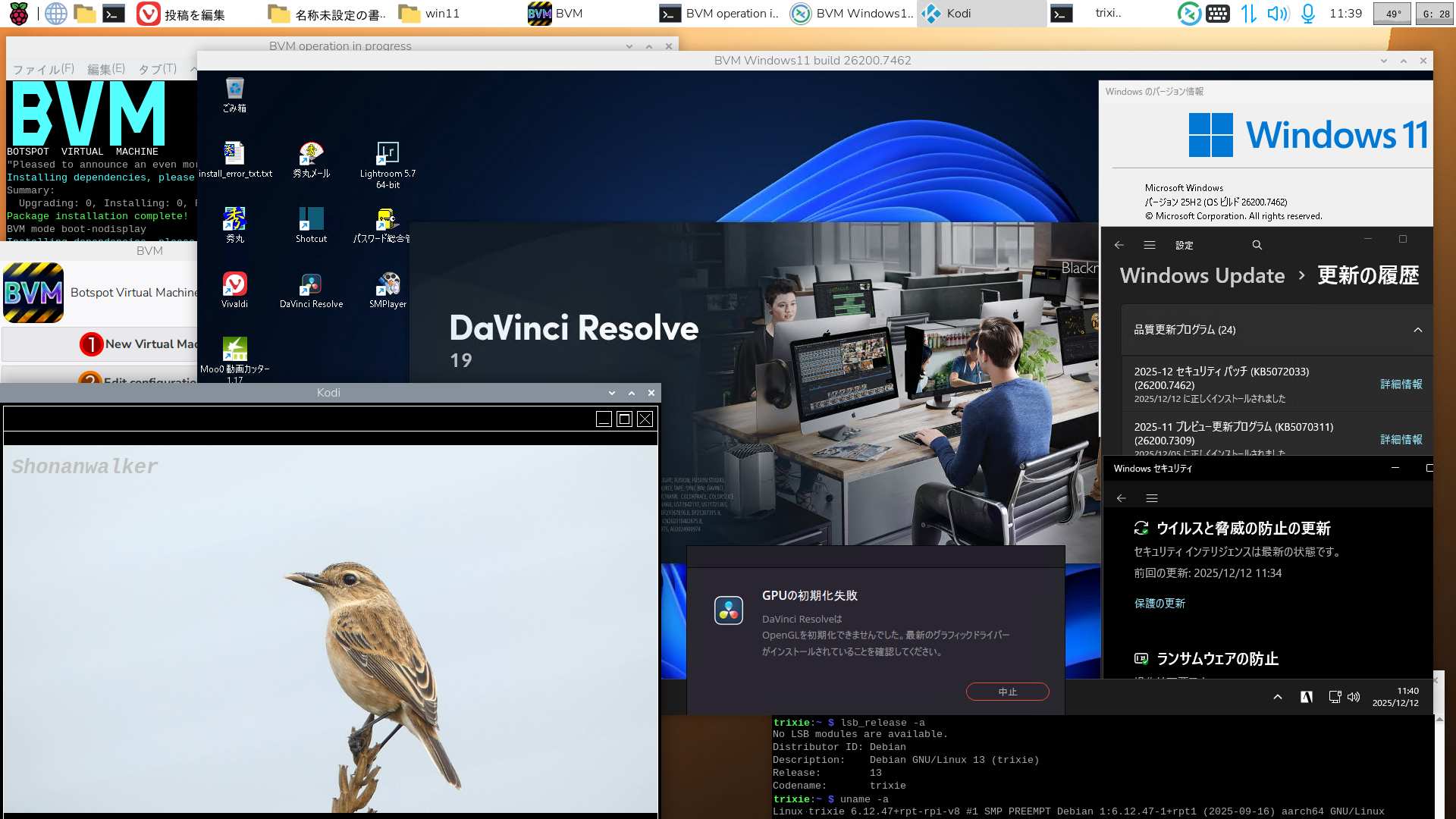Collapse the quality updates (24) section
Viewport: 1456px width, 819px height.
tap(1417, 330)
